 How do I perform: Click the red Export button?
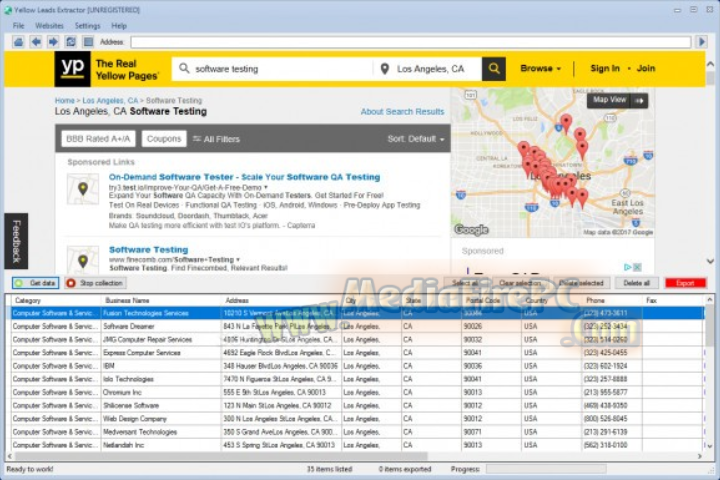pos(685,283)
